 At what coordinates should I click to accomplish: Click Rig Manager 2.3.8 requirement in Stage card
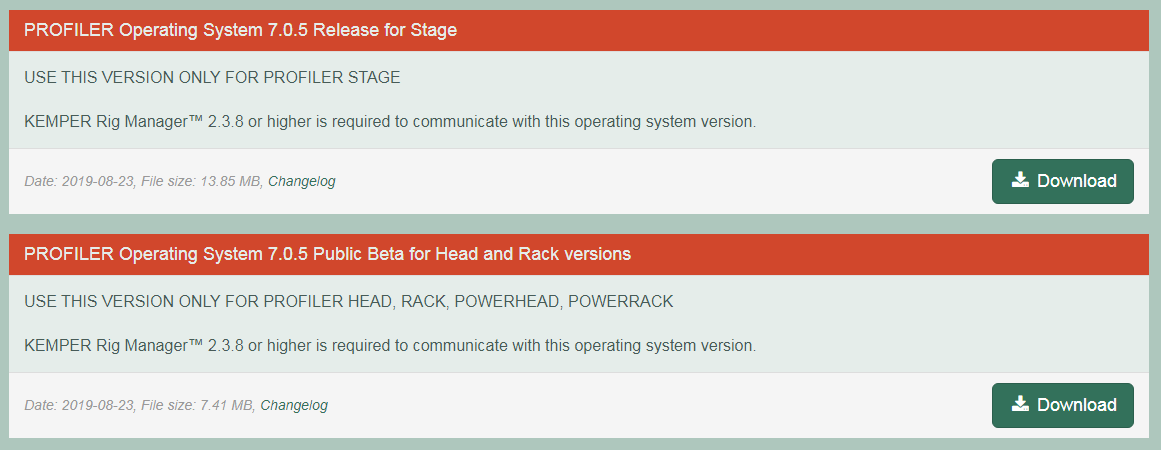tap(390, 121)
